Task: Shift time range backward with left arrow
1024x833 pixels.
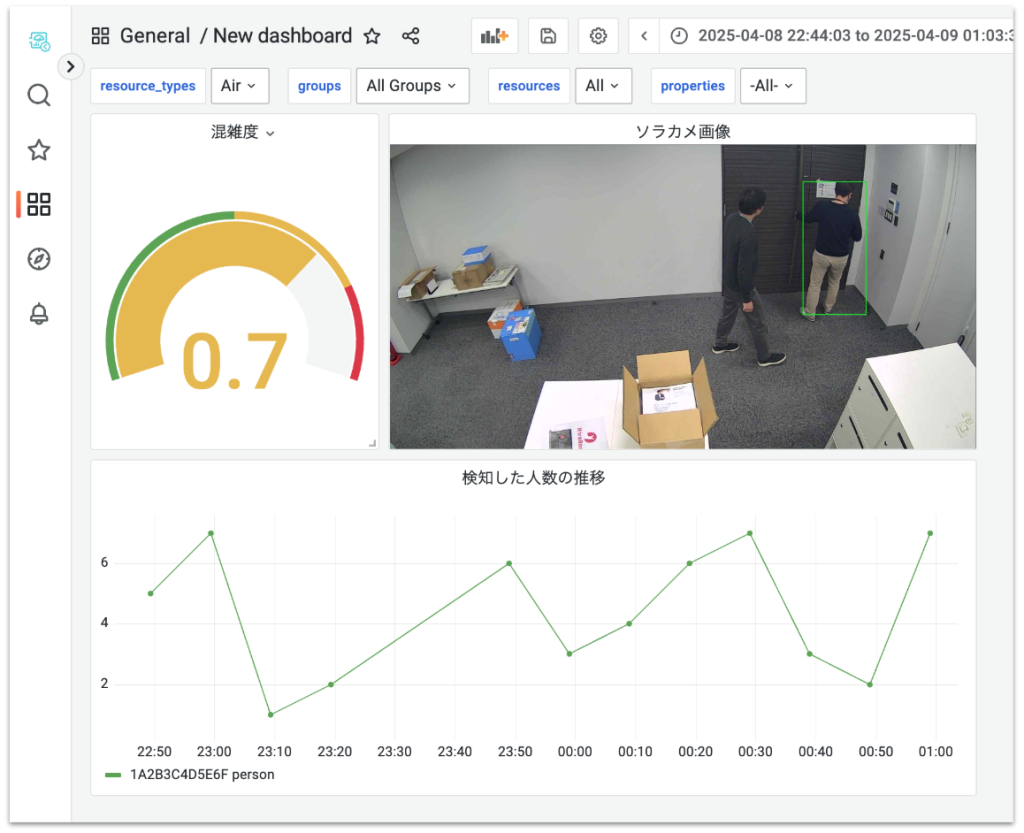Action: pyautogui.click(x=644, y=36)
